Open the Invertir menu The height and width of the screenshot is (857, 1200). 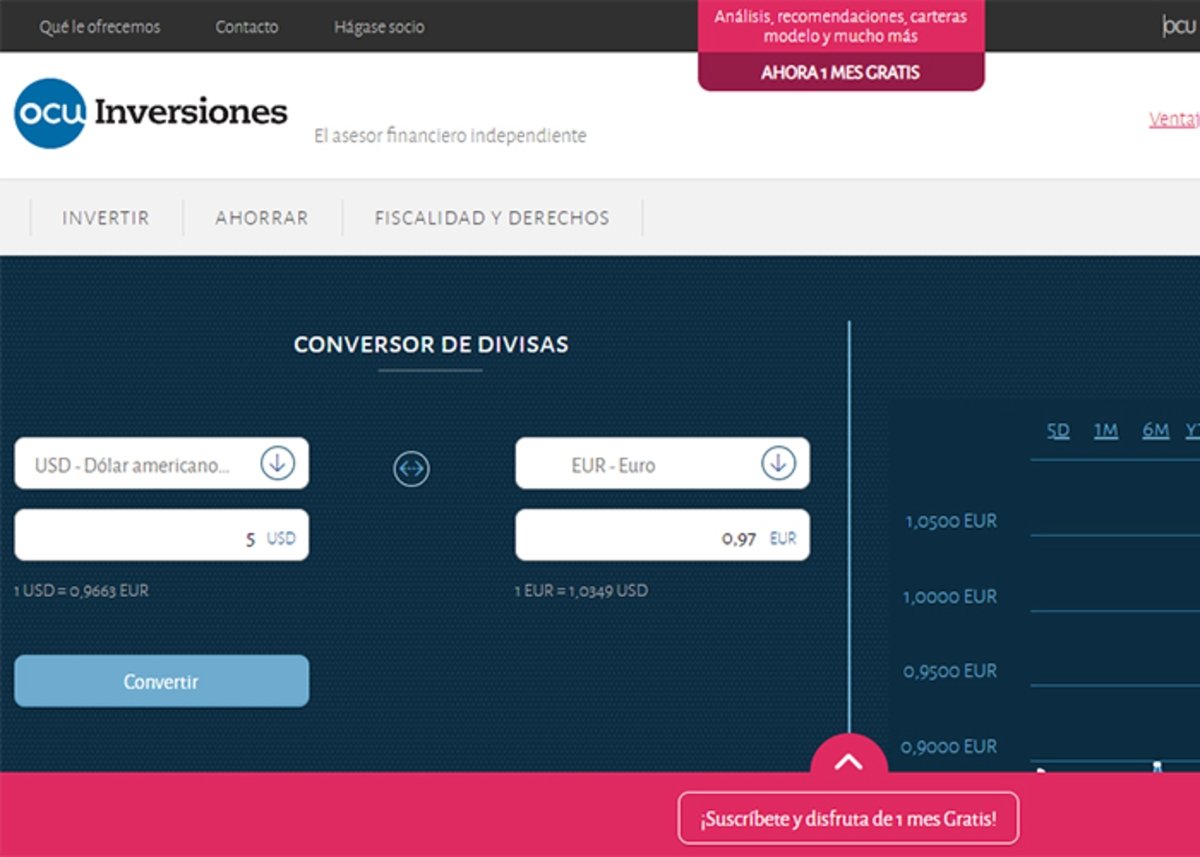click(x=106, y=218)
